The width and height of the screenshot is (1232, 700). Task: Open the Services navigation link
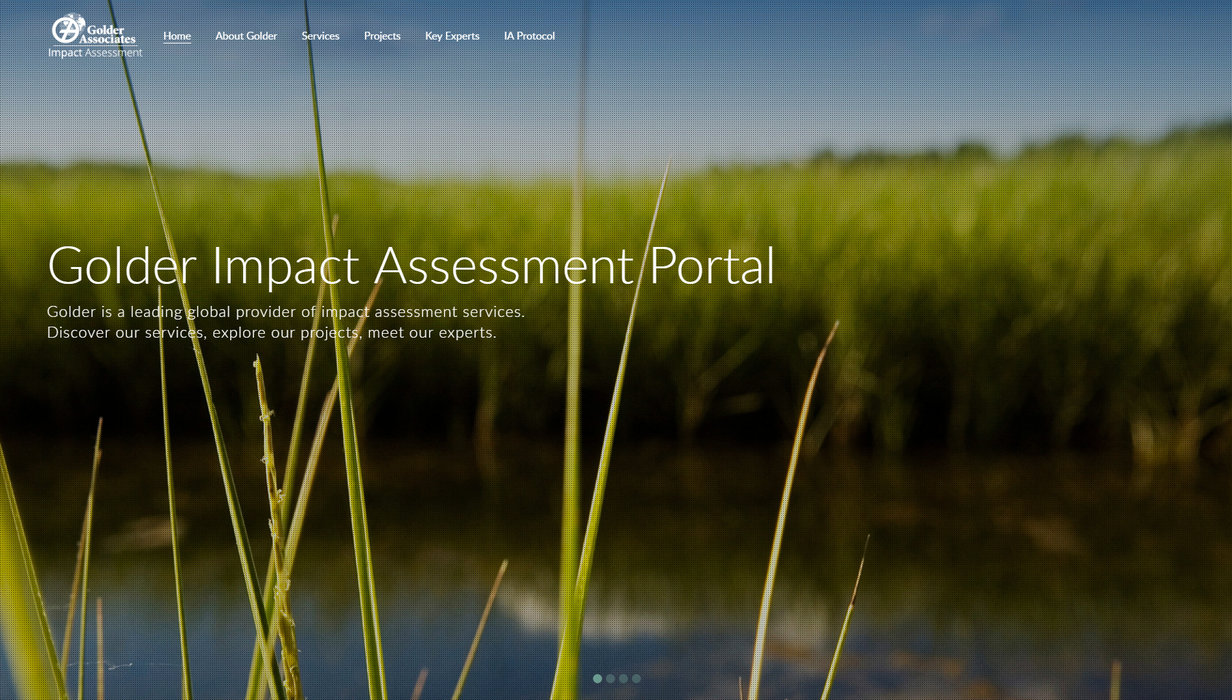[x=320, y=36]
